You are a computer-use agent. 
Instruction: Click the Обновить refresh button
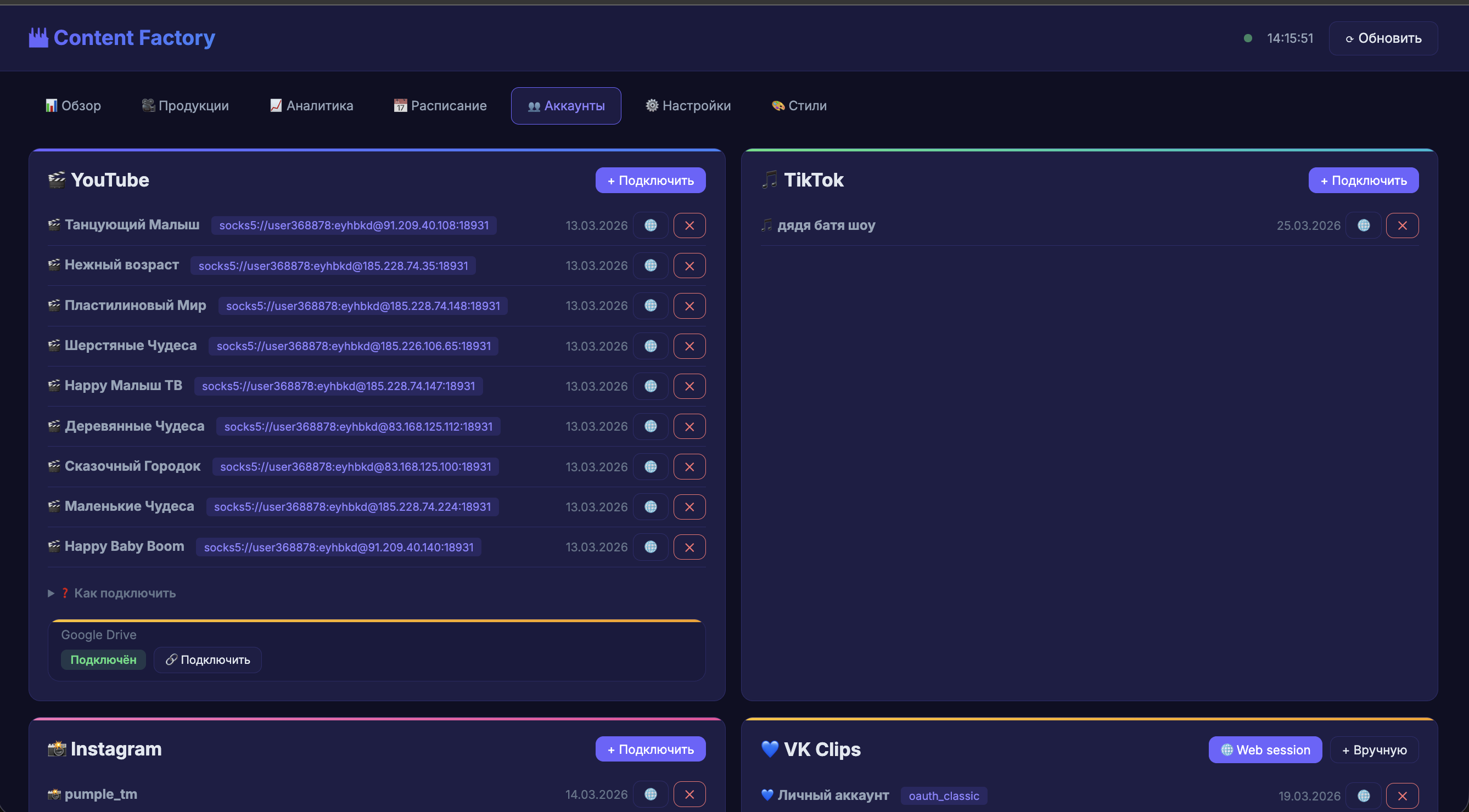tap(1383, 38)
